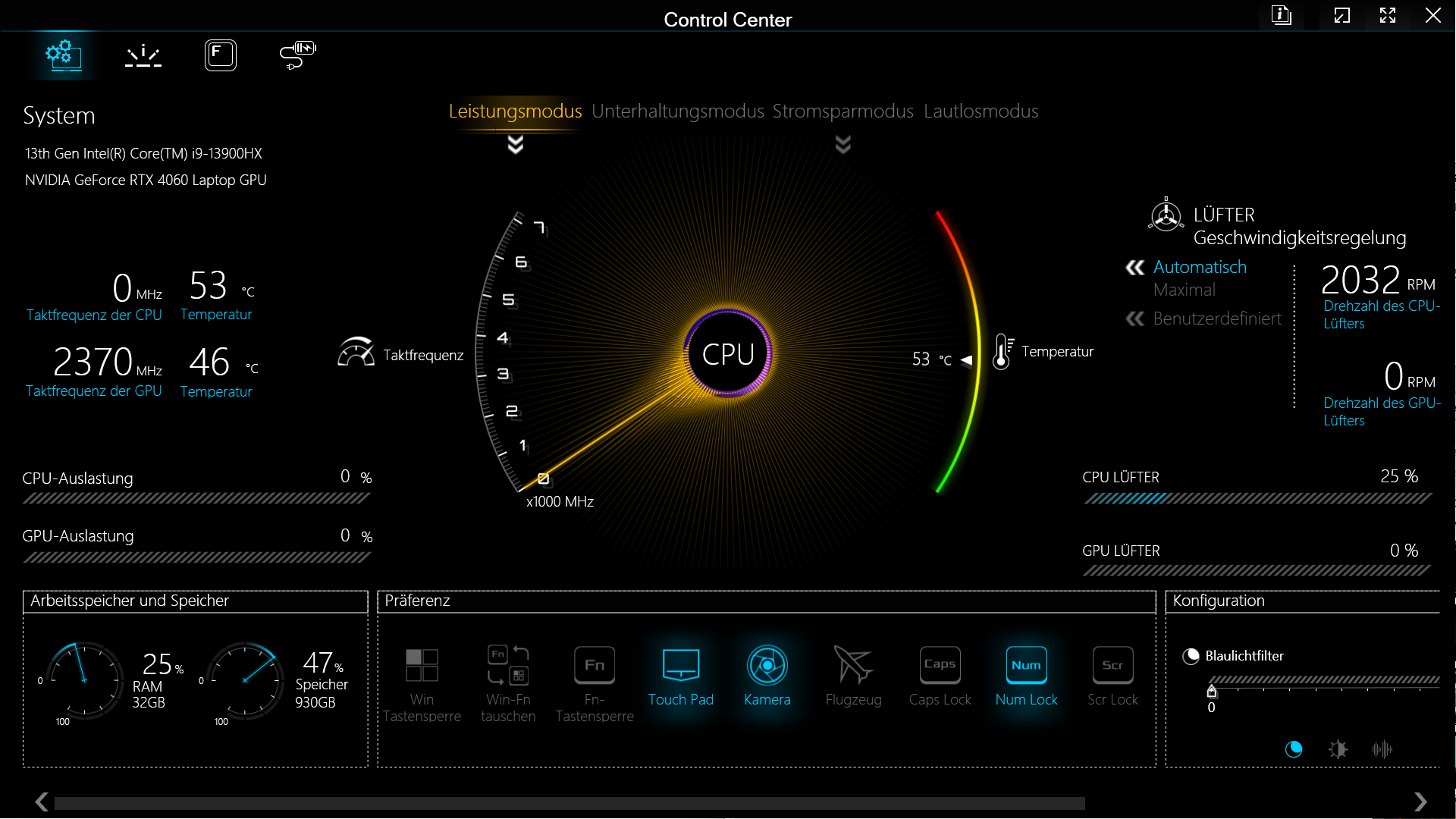Open the Flexikey keyboard icon
Image resolution: width=1456 pixels, height=819 pixels.
[x=220, y=55]
